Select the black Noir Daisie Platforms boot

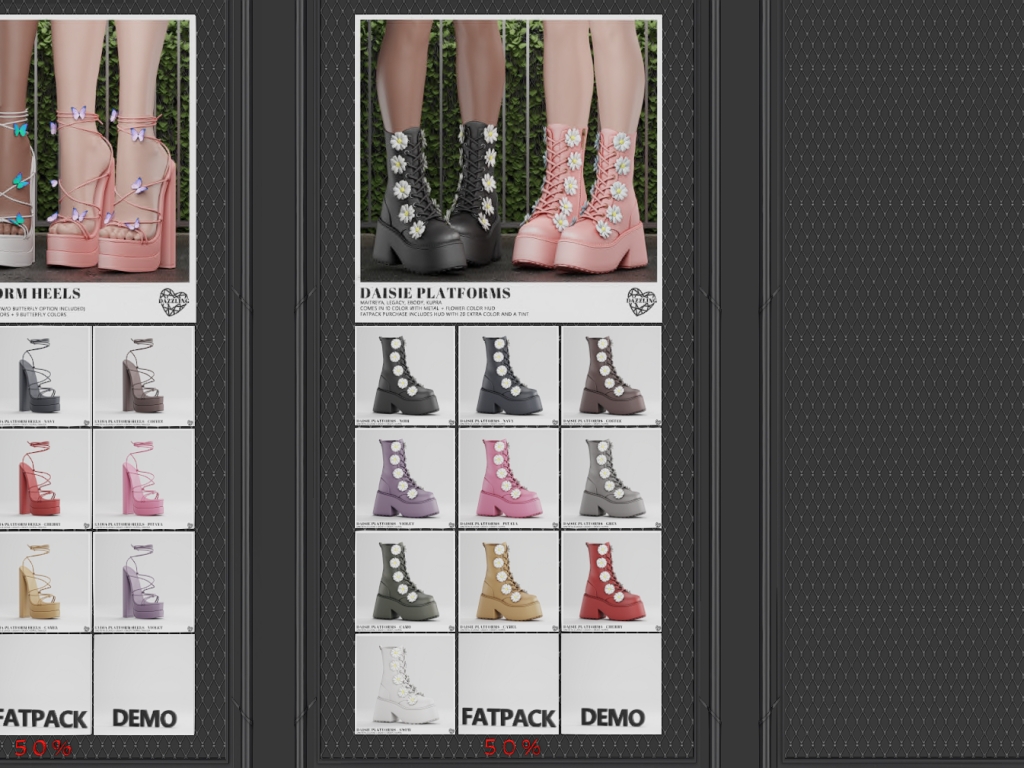[x=405, y=376]
